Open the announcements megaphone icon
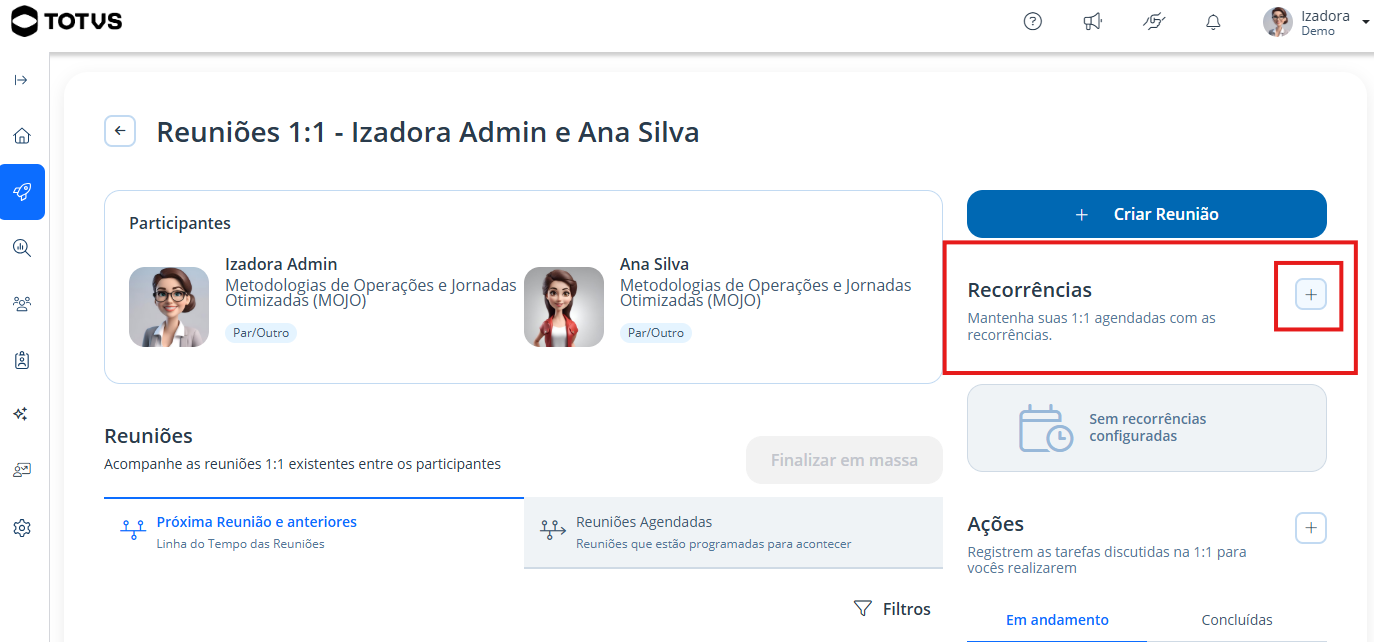The image size is (1374, 642). coord(1093,21)
